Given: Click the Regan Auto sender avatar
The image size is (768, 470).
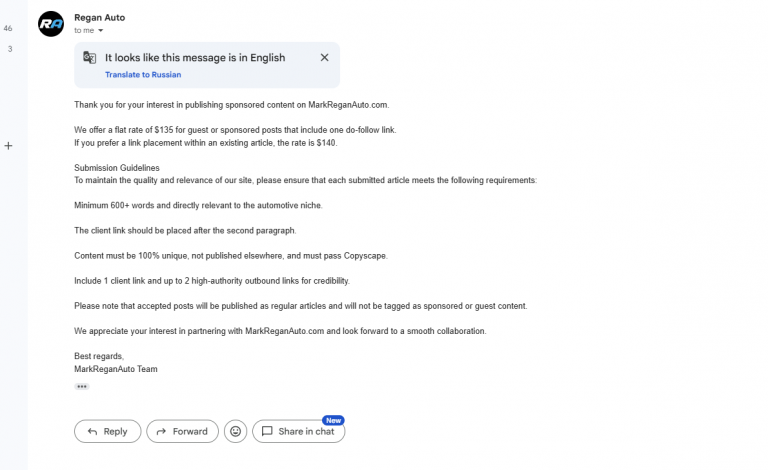Looking at the screenshot, I should (51, 24).
